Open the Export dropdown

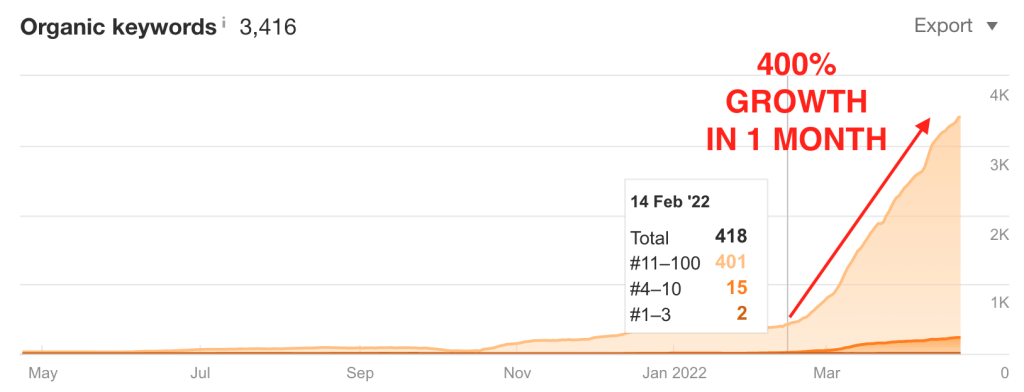point(956,27)
